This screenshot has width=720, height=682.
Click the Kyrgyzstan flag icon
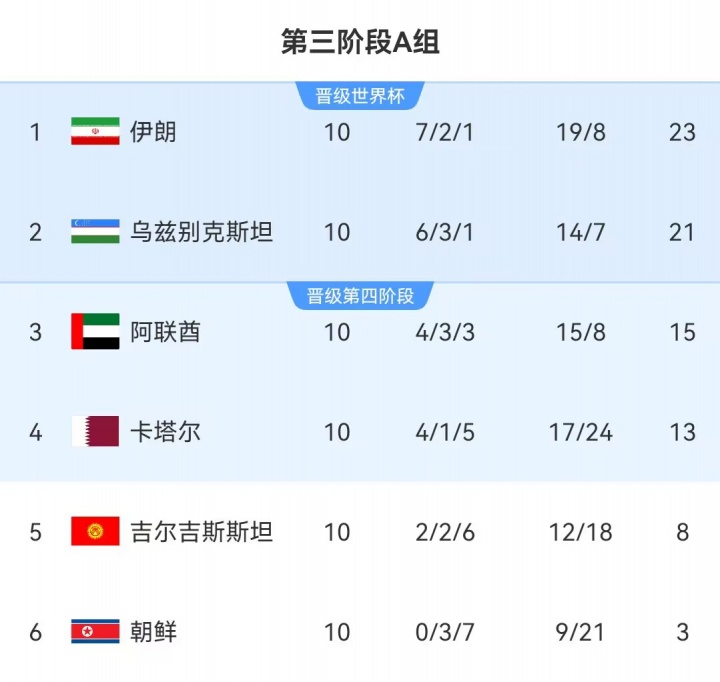[95, 532]
